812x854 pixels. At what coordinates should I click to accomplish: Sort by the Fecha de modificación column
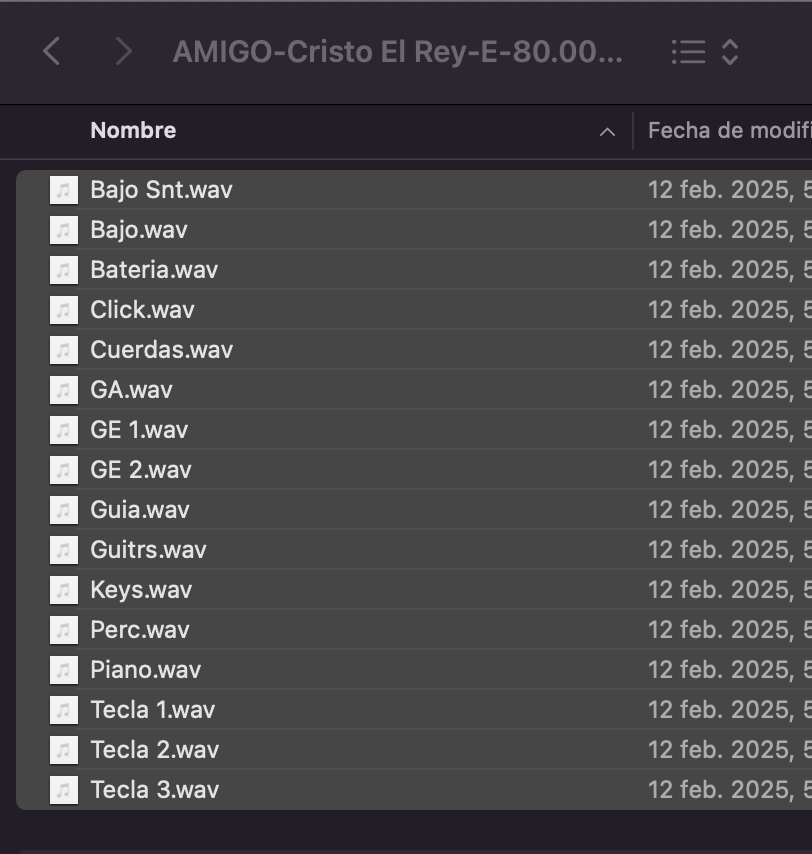pos(728,131)
